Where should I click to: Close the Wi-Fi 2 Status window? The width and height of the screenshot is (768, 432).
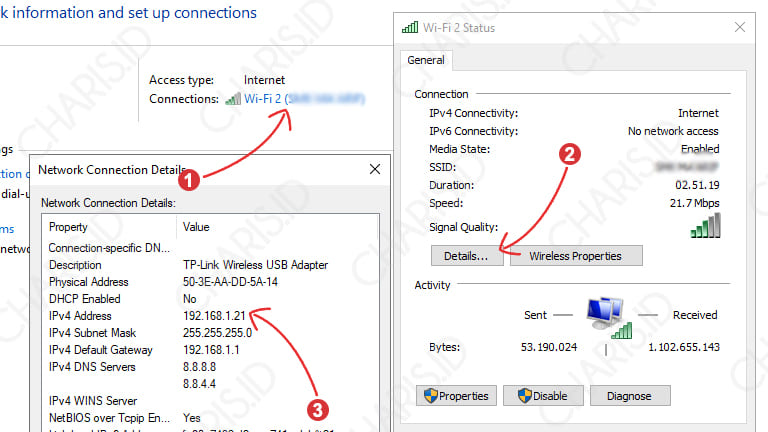[x=740, y=27]
